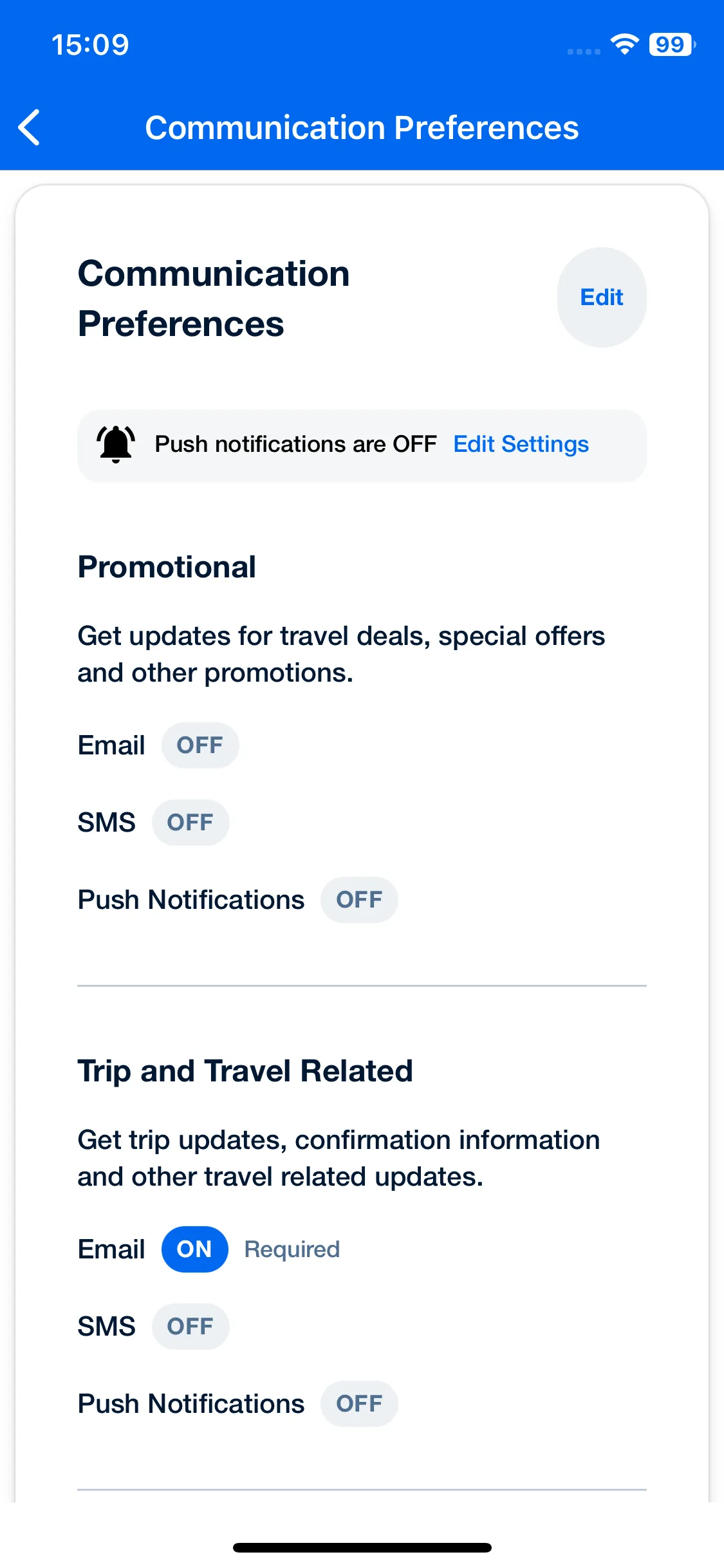Tap the cellular signal dots icon

pyautogui.click(x=584, y=51)
